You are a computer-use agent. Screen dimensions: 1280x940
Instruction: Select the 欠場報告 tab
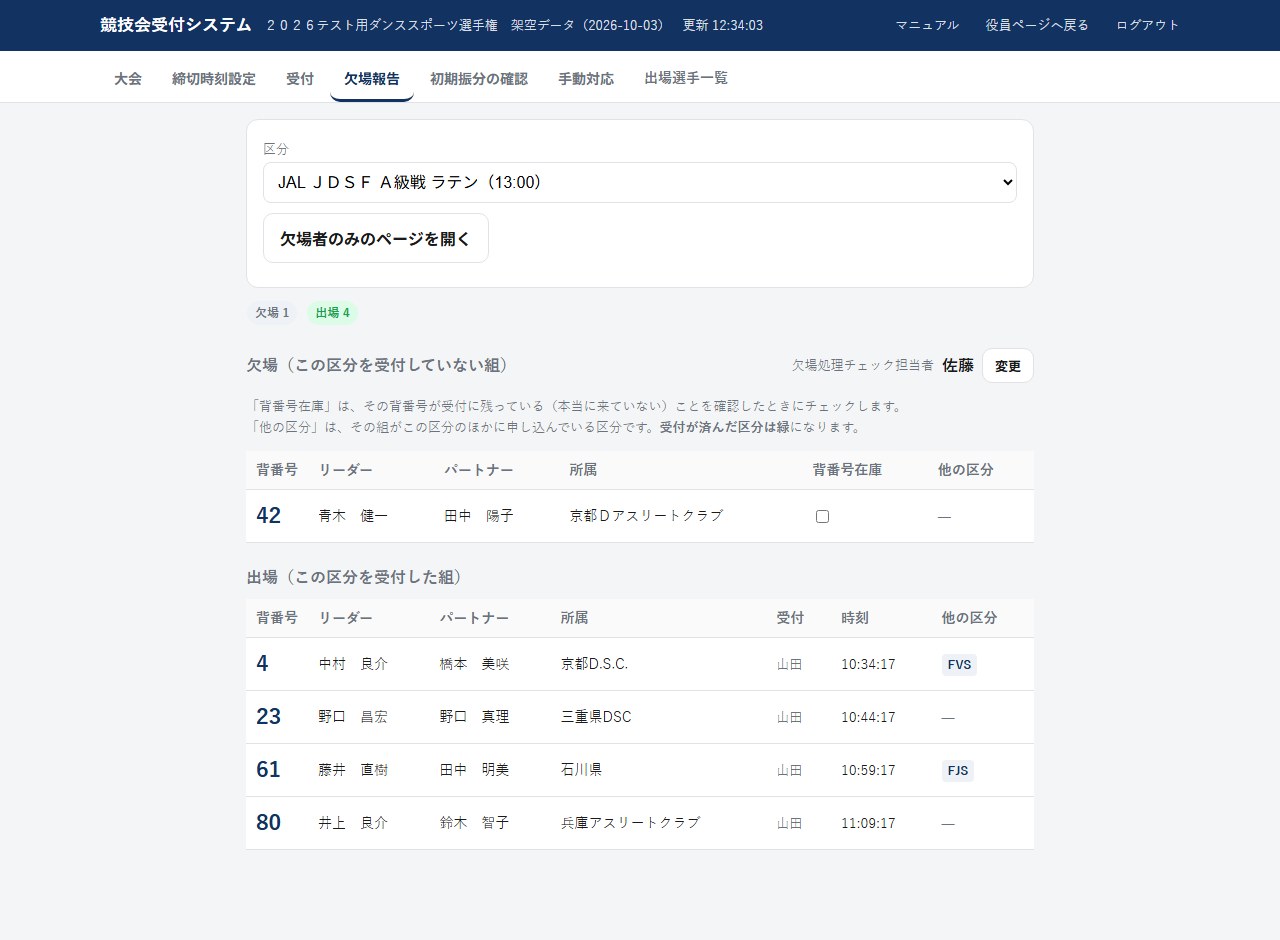[x=372, y=78]
